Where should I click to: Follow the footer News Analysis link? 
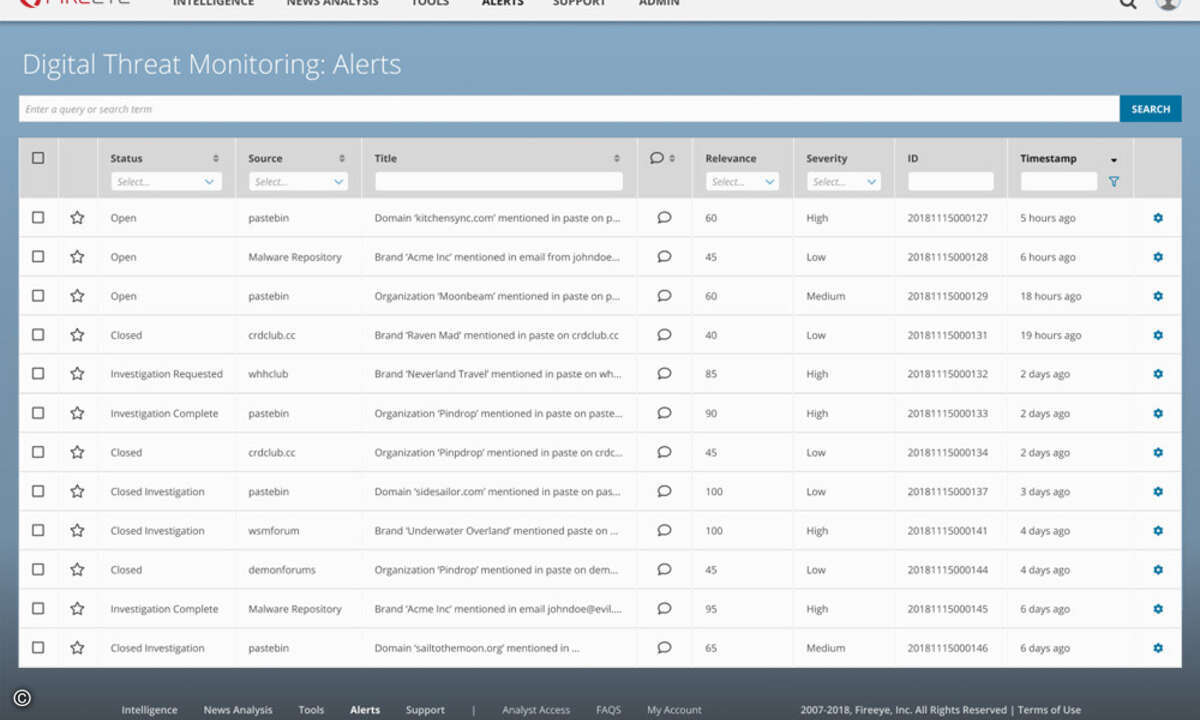[238, 710]
